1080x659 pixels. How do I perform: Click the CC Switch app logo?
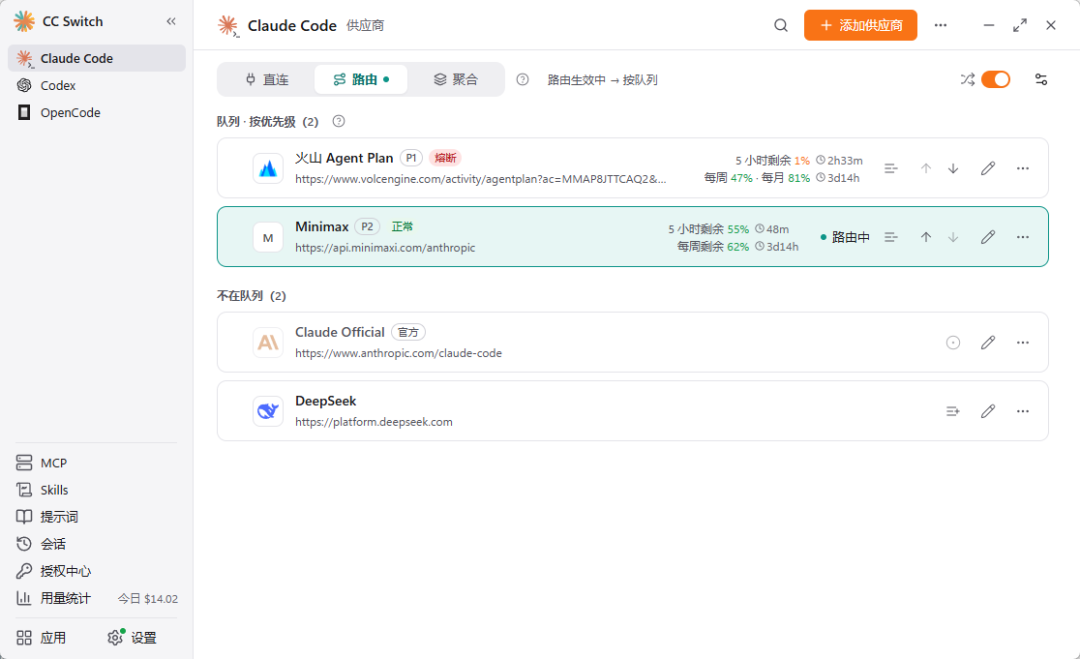click(x=24, y=21)
